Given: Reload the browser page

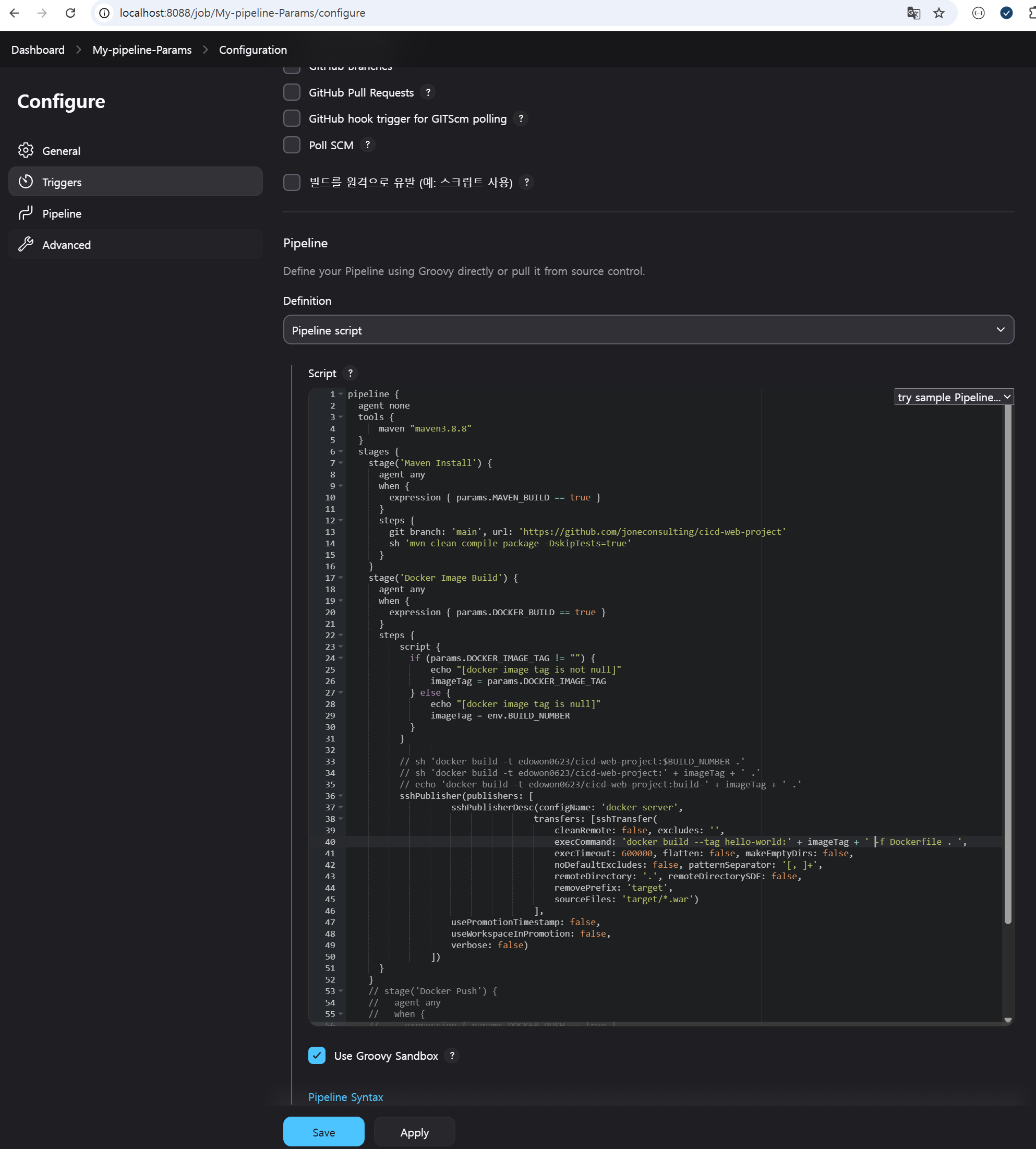Looking at the screenshot, I should point(70,13).
